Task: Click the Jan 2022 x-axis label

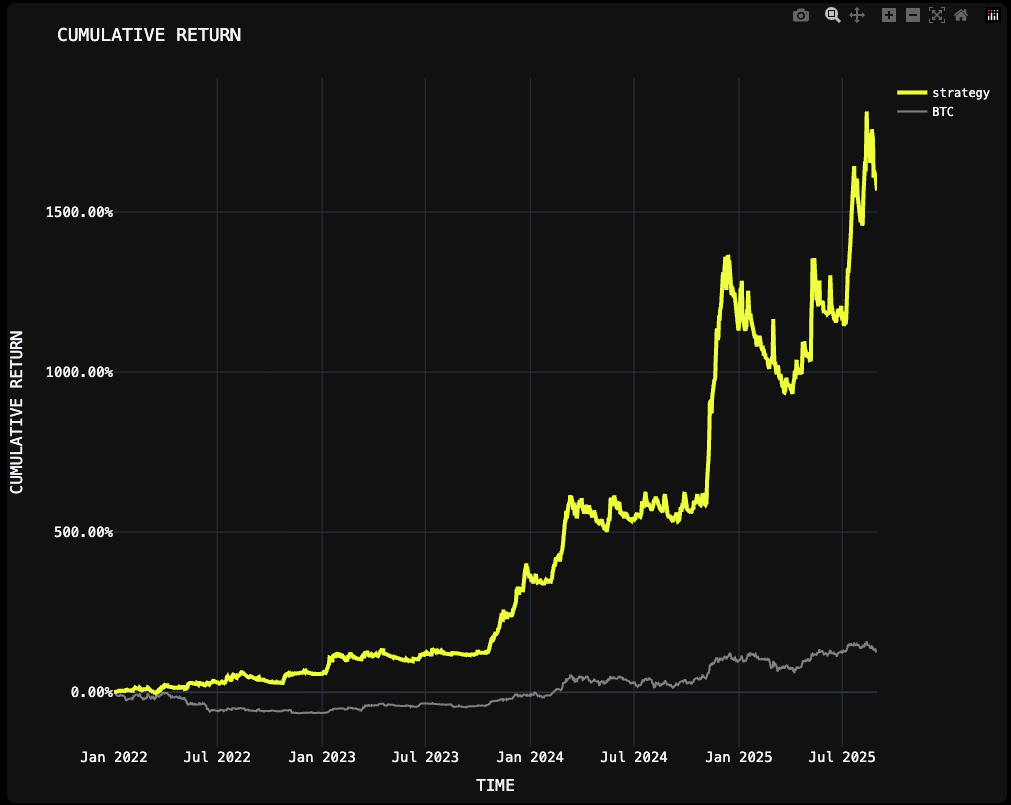Action: pyautogui.click(x=113, y=757)
